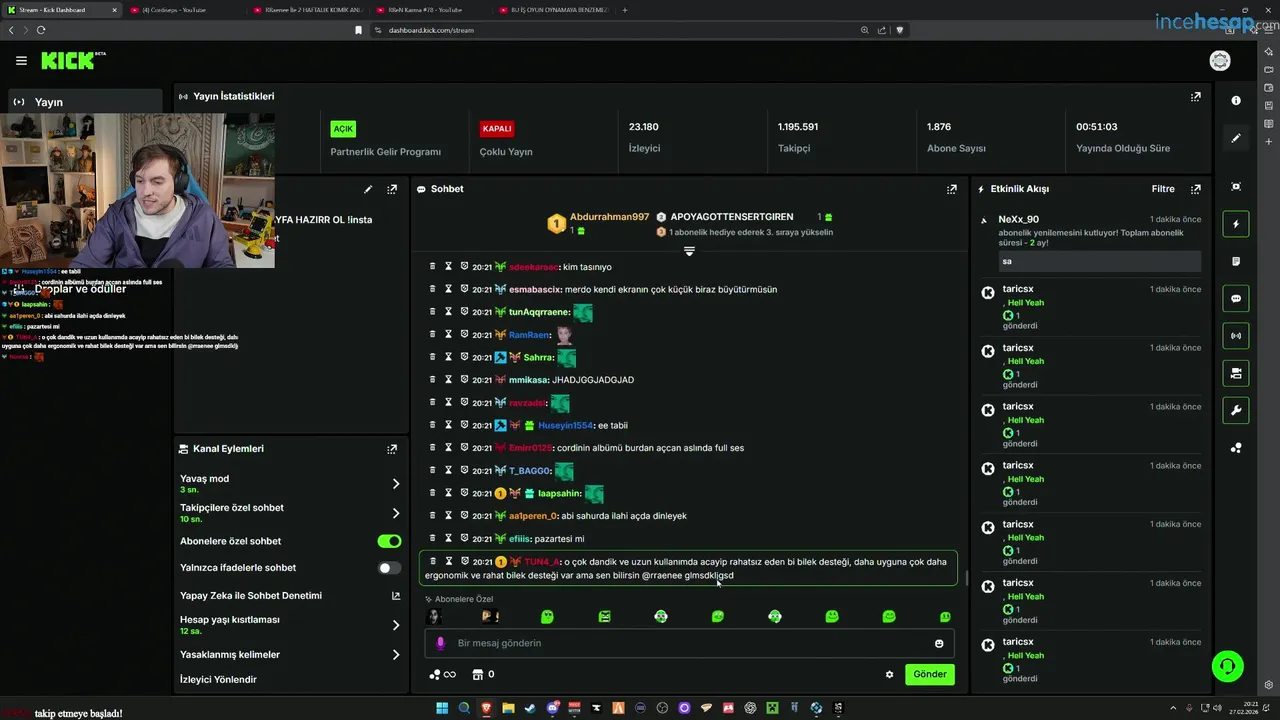Toggle the camera preview panel icon in the sidebar
The height and width of the screenshot is (720, 1280).
[x=1236, y=373]
